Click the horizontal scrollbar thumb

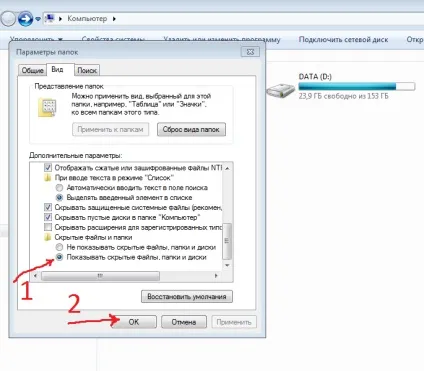pos(100,276)
